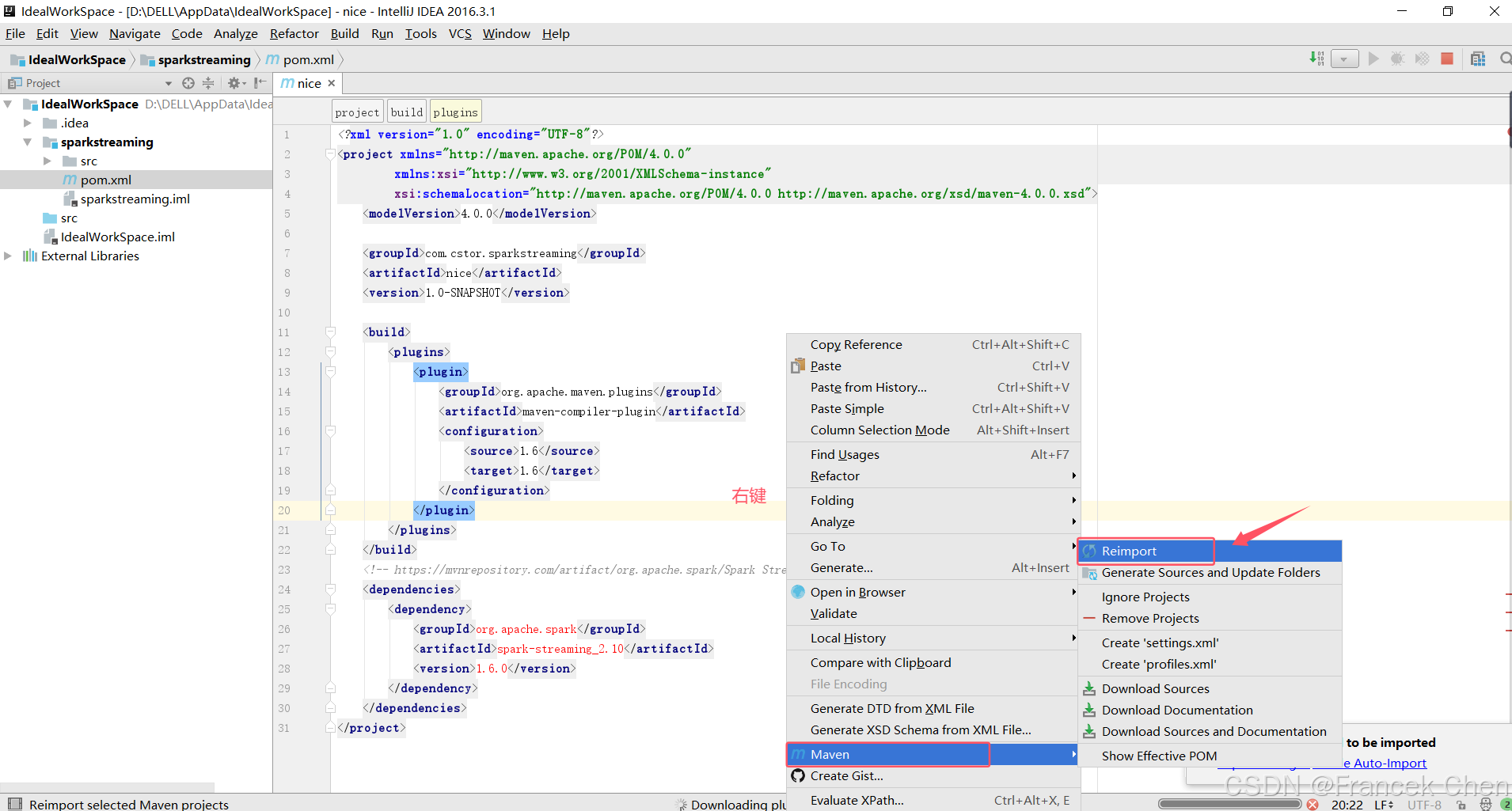Click Download Documentation menu entry

point(1210,710)
